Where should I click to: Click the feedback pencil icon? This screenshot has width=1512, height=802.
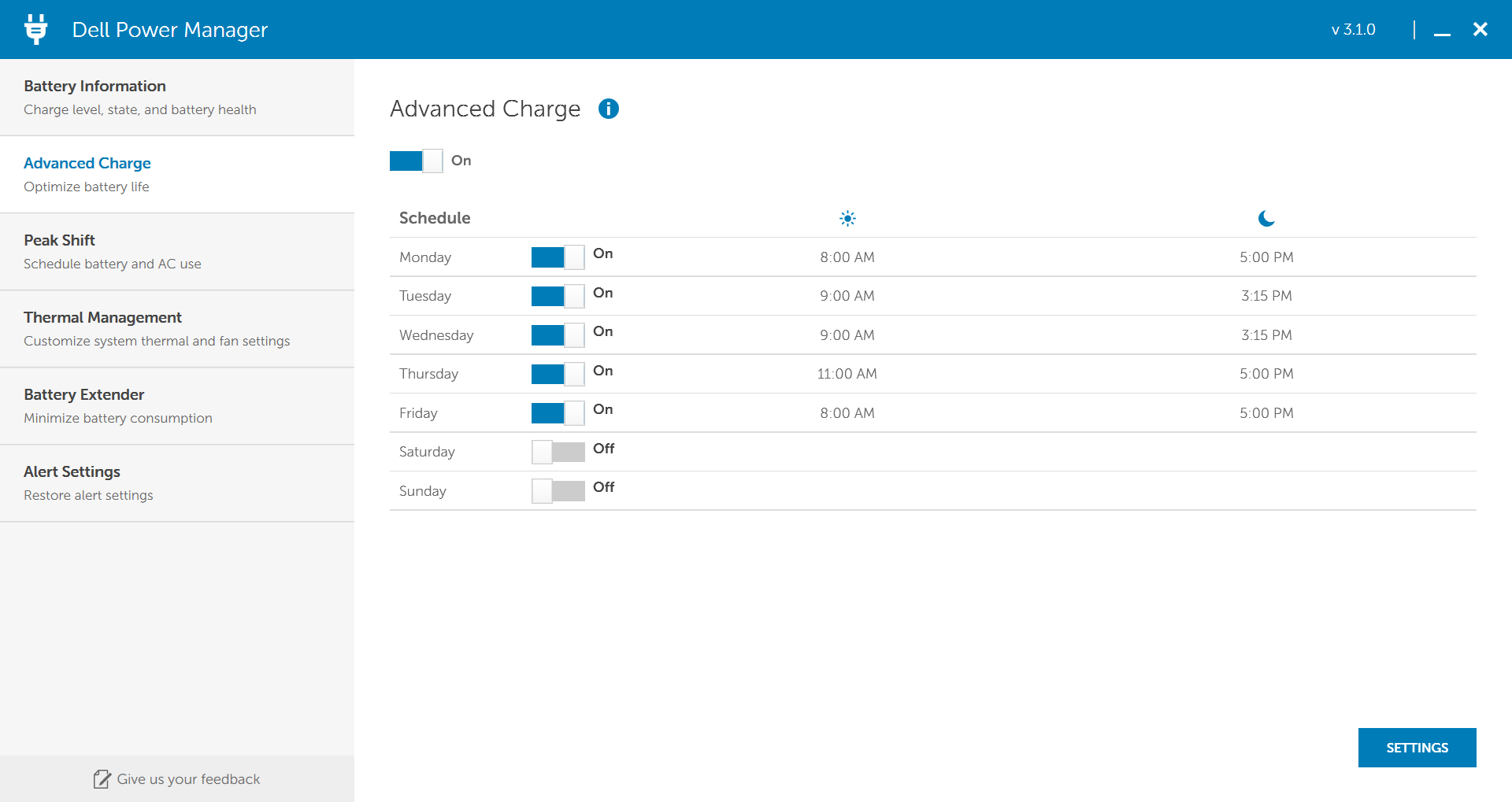[102, 779]
